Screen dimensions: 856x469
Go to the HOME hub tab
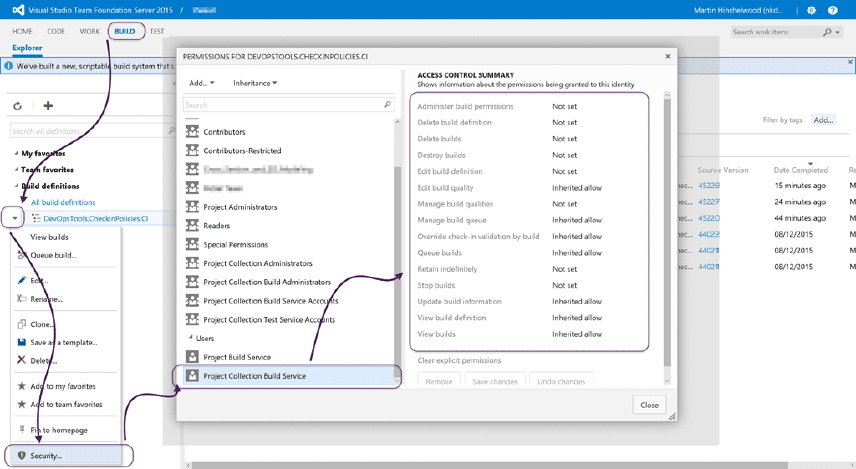pyautogui.click(x=22, y=31)
